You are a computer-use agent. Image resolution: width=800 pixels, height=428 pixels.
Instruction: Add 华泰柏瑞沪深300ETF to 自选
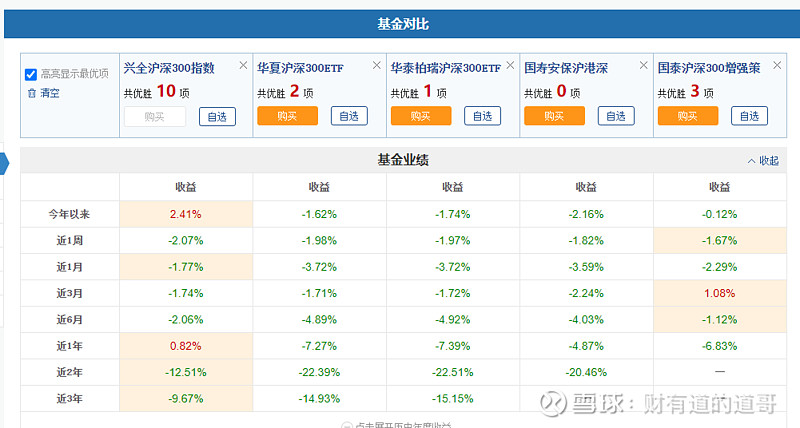[x=483, y=116]
